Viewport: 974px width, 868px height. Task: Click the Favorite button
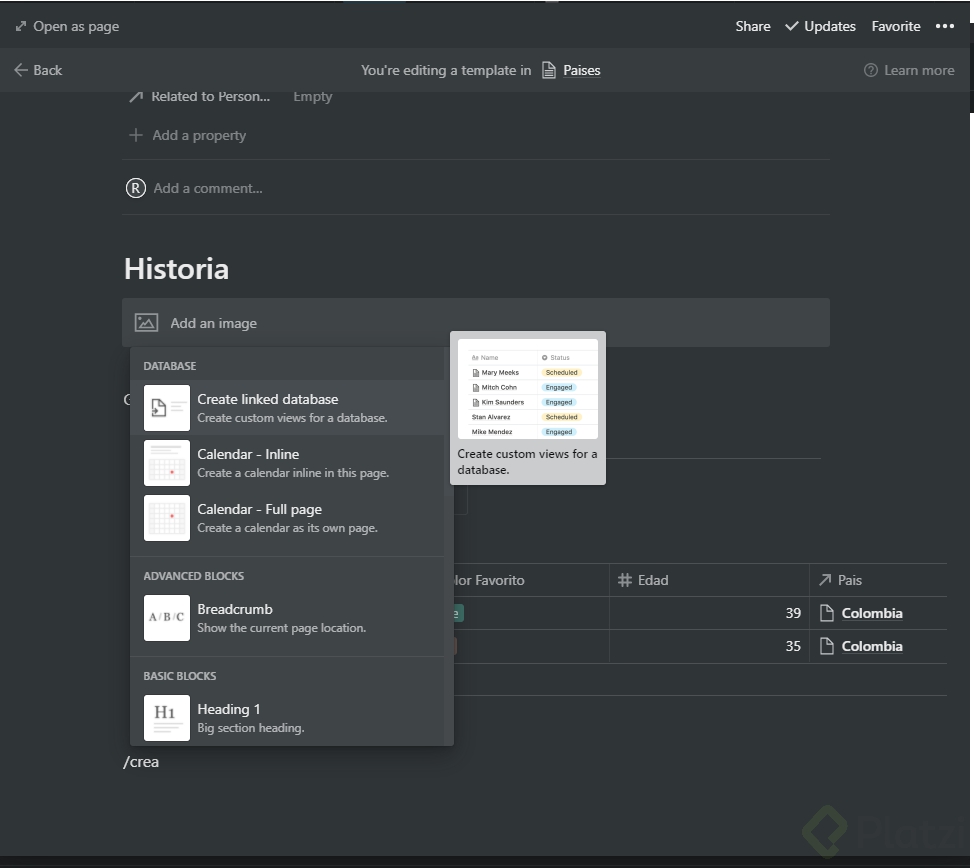[896, 26]
